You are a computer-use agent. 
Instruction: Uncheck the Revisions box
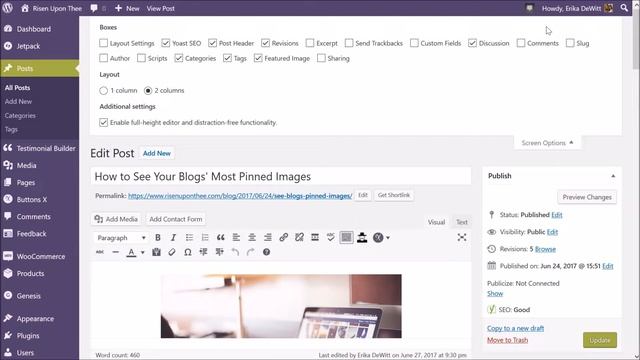[266, 43]
